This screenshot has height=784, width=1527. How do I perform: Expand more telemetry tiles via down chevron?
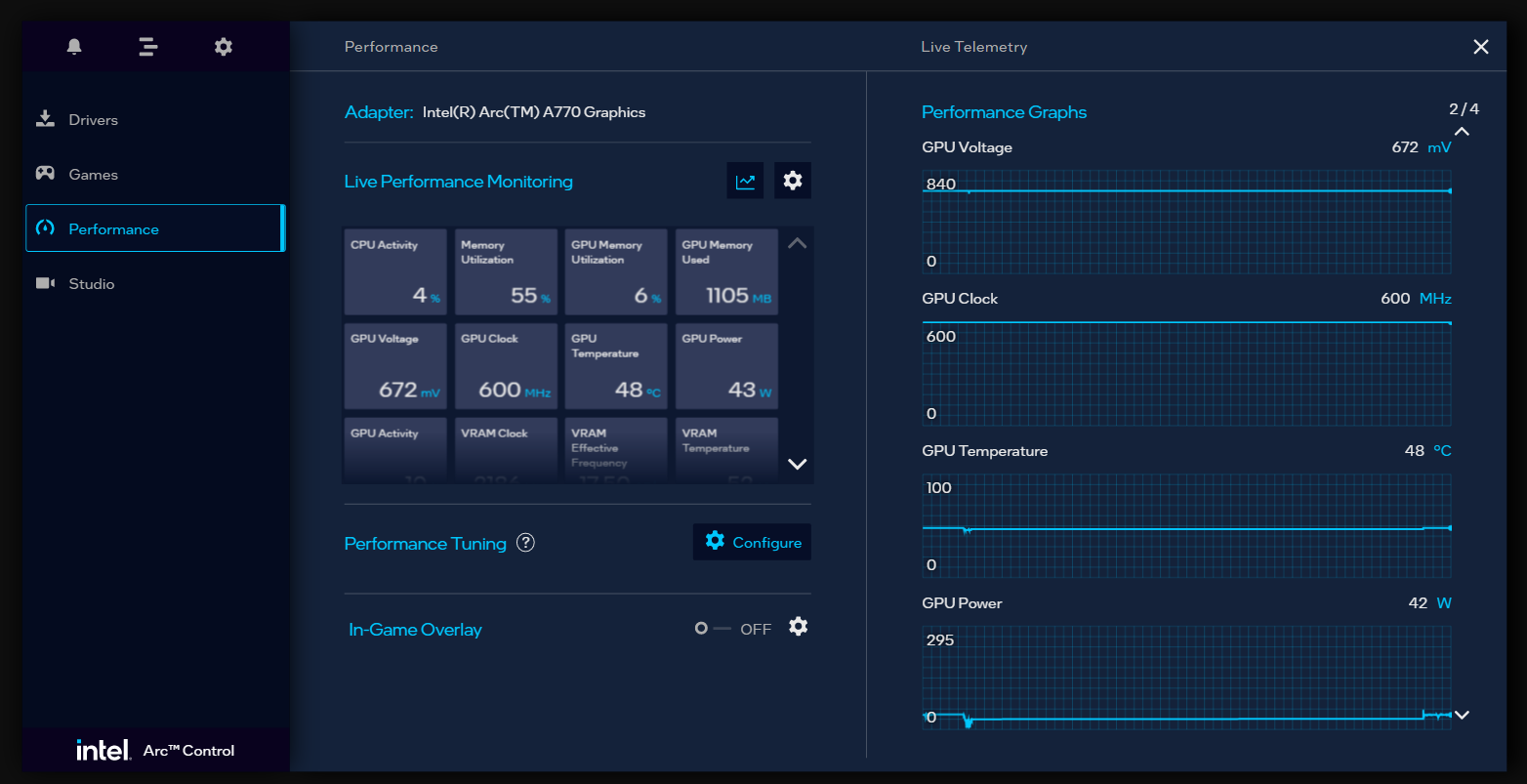click(x=797, y=464)
